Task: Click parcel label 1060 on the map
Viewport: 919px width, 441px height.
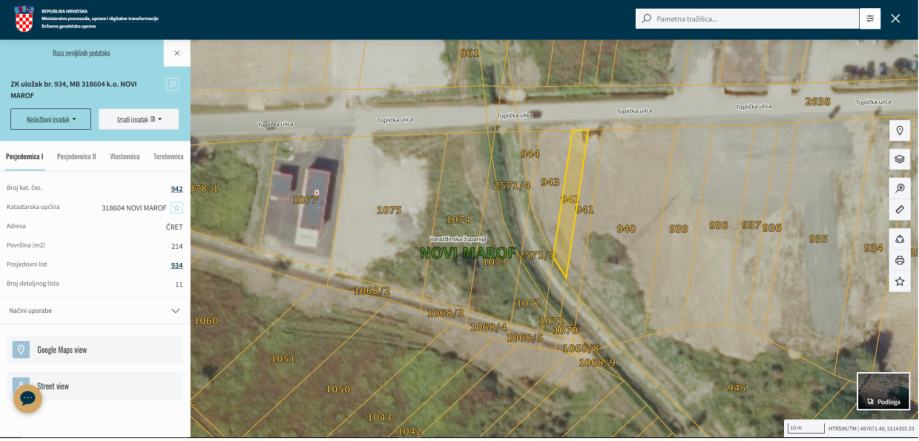Action: (206, 321)
